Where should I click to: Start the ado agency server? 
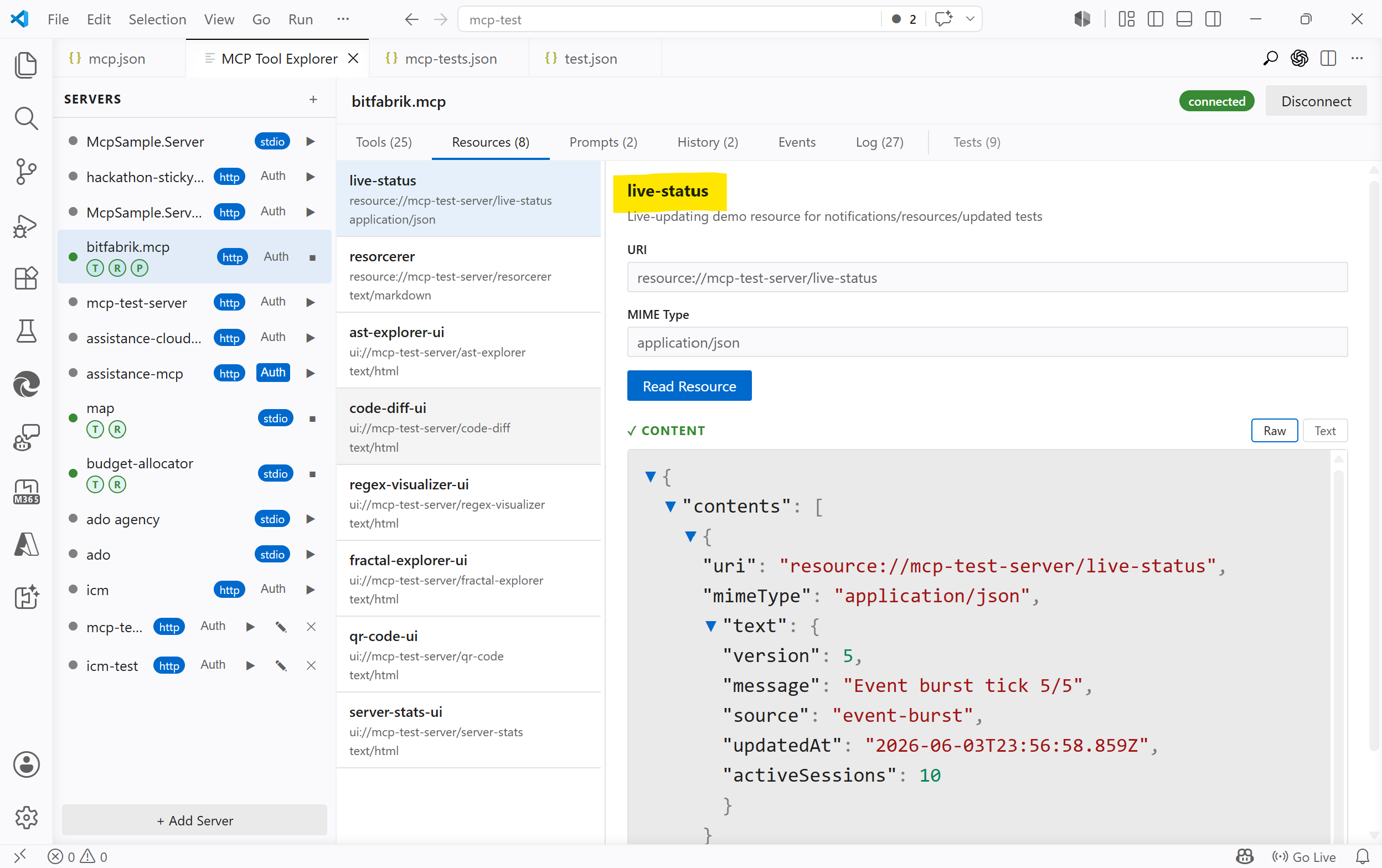pos(311,519)
